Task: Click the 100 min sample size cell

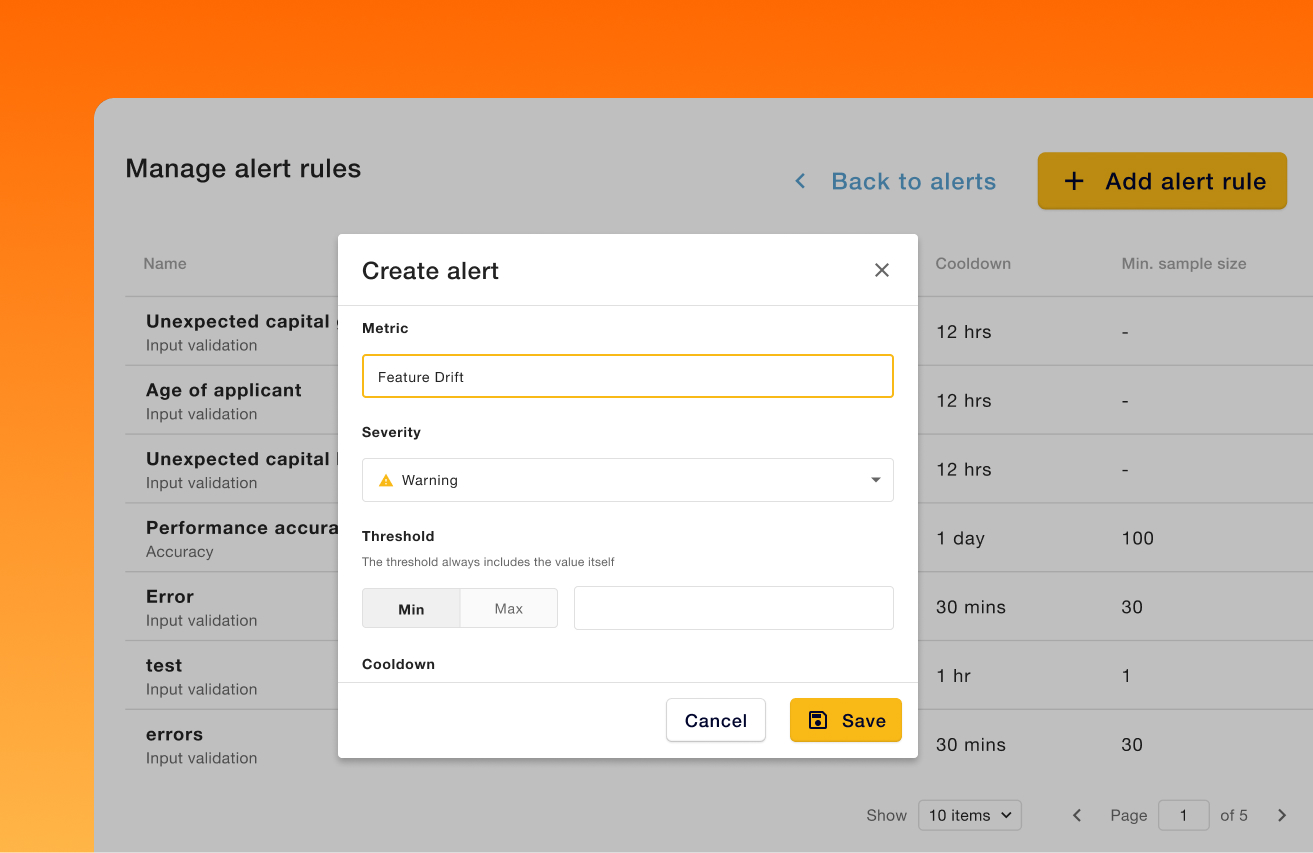Action: 1138,538
